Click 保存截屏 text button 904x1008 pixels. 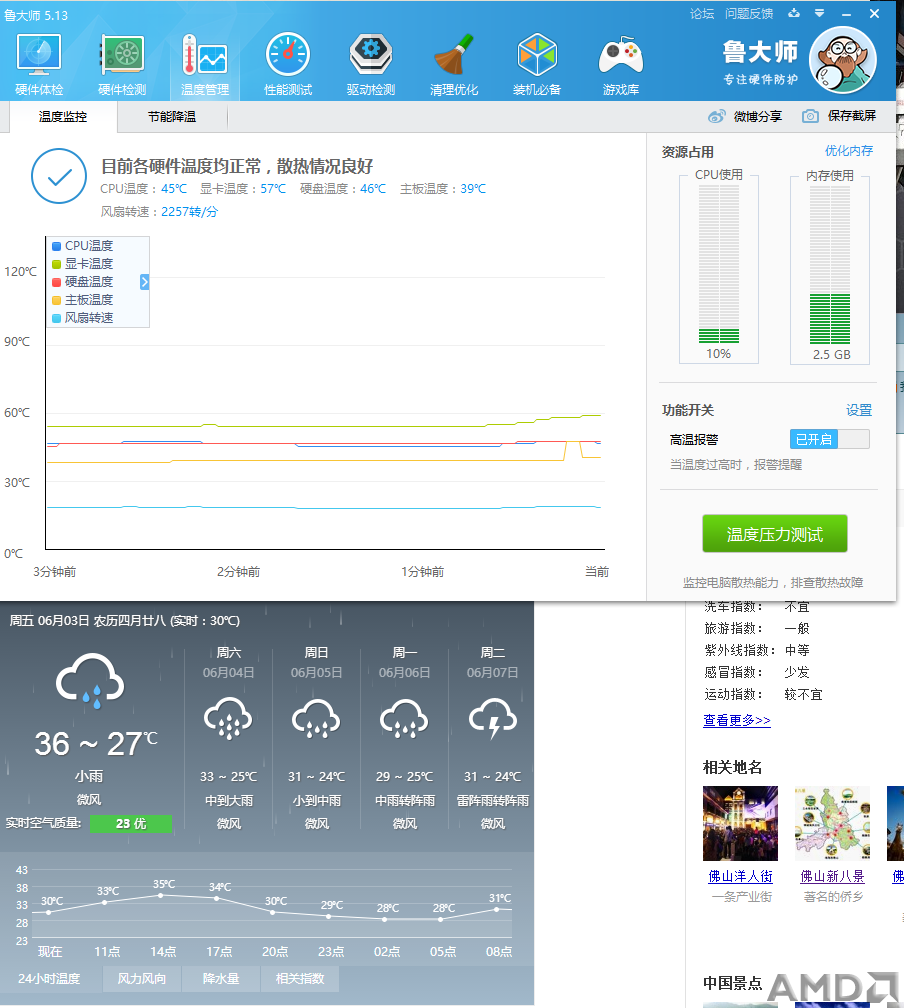(852, 116)
